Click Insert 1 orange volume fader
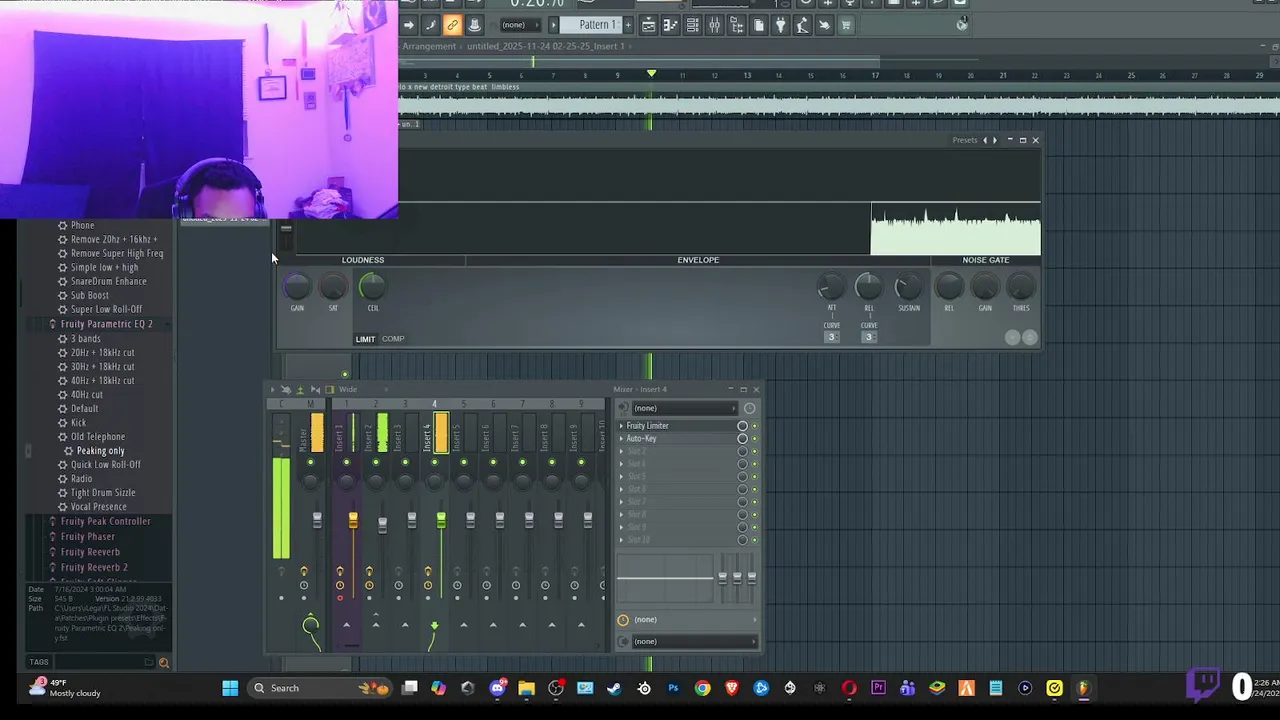 click(x=353, y=520)
